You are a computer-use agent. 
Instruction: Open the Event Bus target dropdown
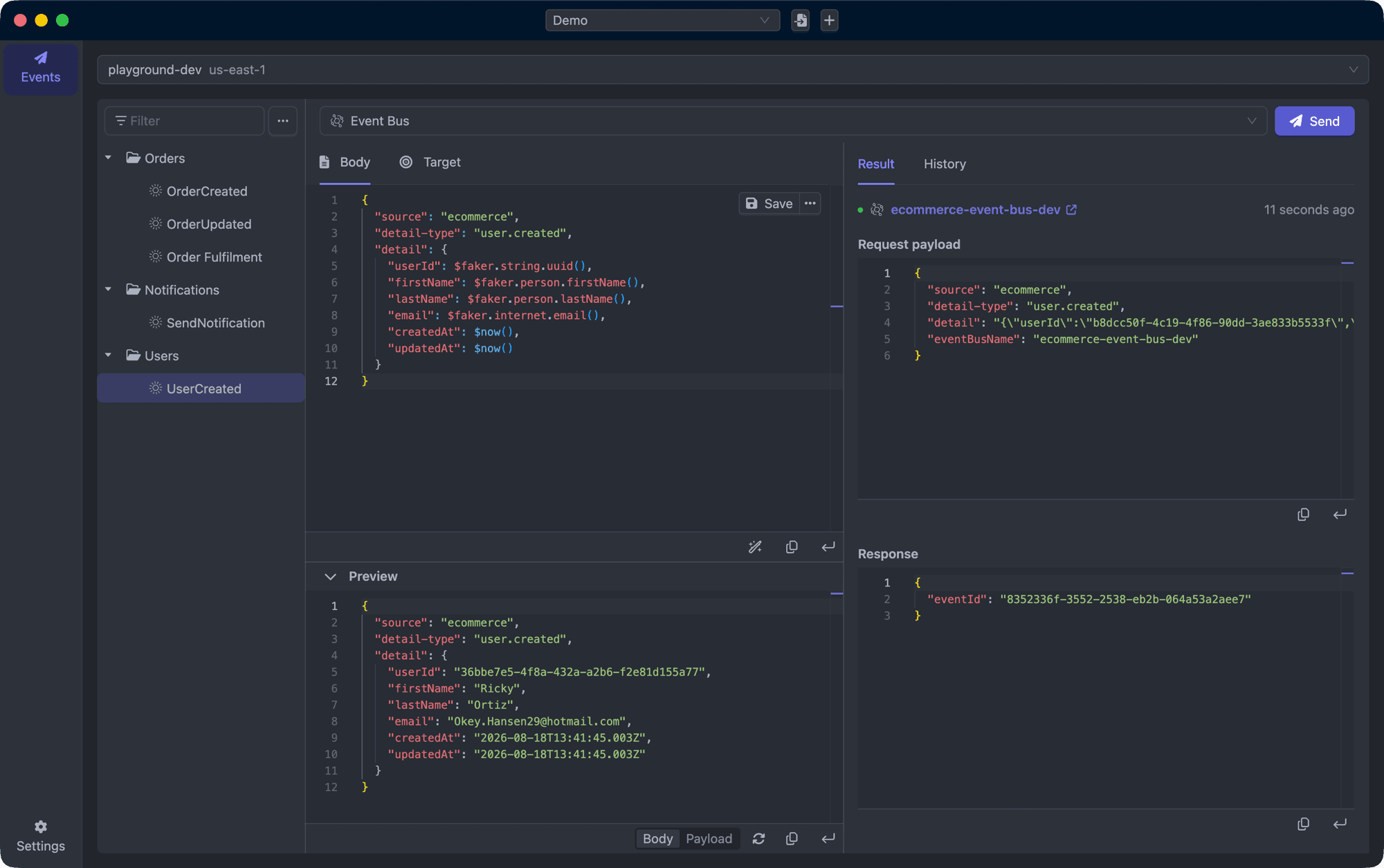coord(793,121)
